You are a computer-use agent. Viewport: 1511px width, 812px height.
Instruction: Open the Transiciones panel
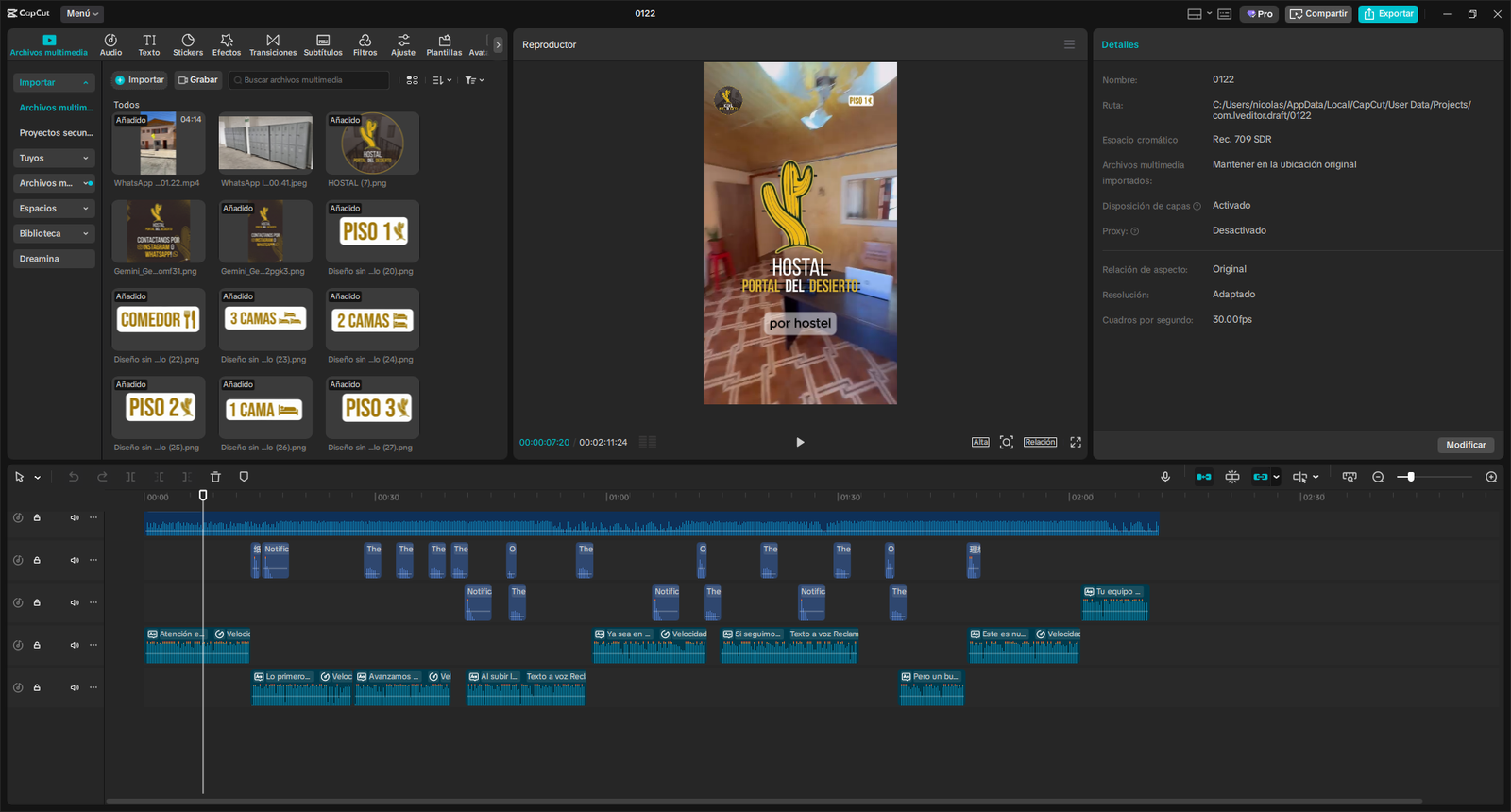click(273, 44)
